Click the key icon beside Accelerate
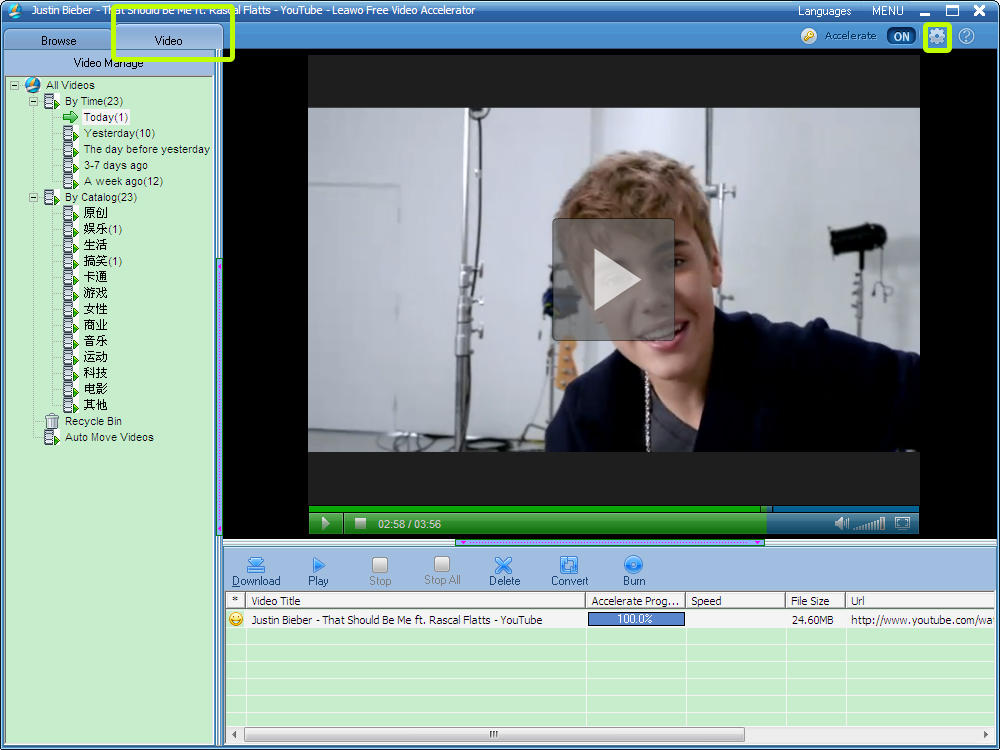Screen dimensions: 1000x750 pos(809,36)
